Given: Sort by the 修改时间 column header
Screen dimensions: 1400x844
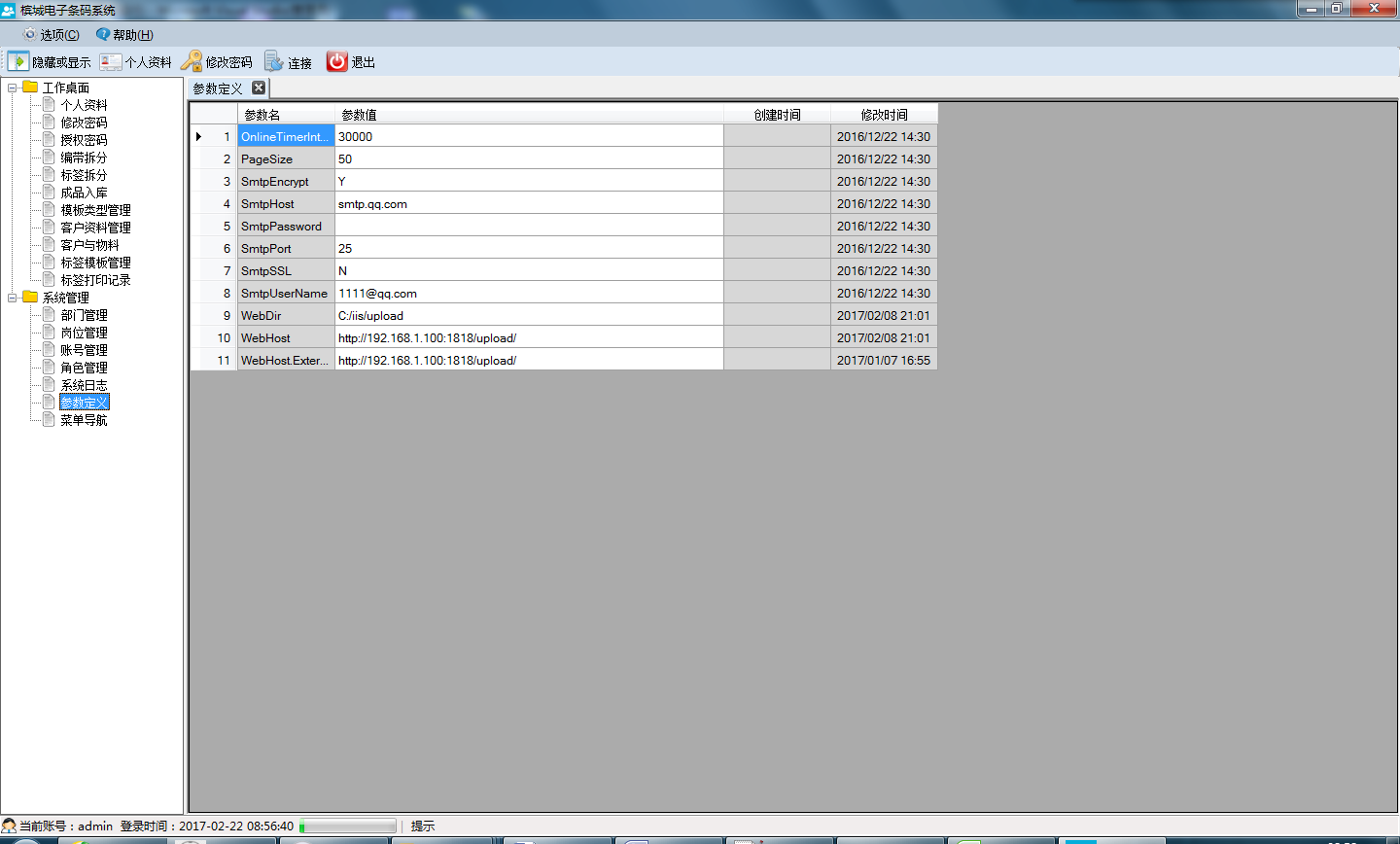Looking at the screenshot, I should (x=884, y=115).
